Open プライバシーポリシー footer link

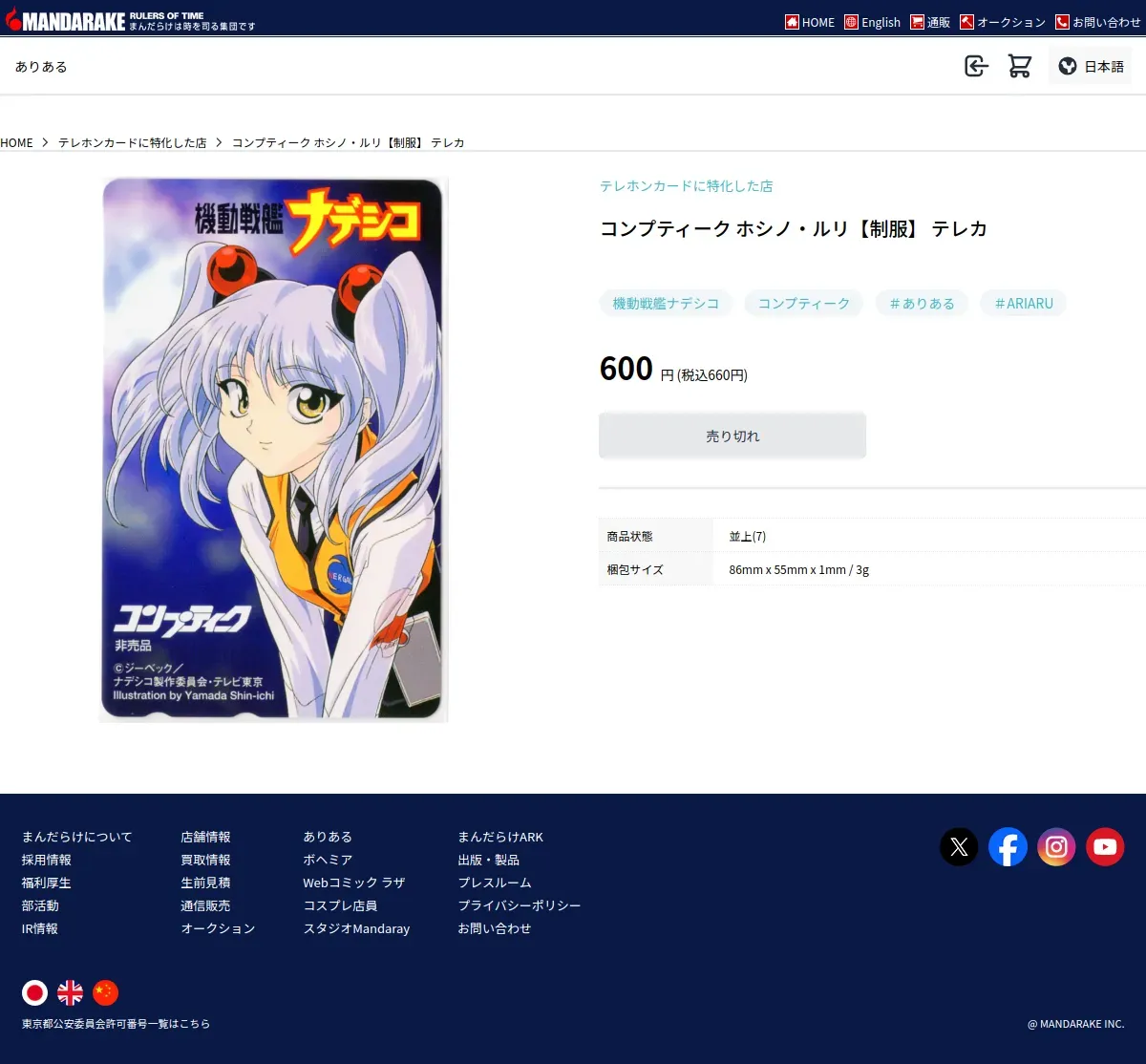point(520,905)
